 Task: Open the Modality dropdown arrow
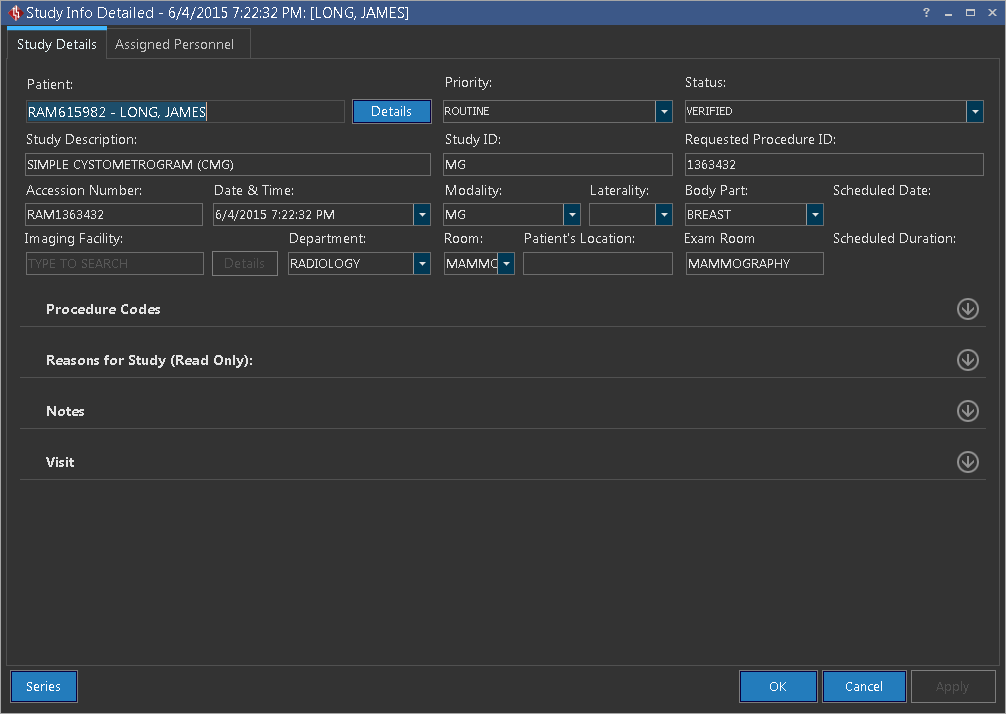(572, 215)
